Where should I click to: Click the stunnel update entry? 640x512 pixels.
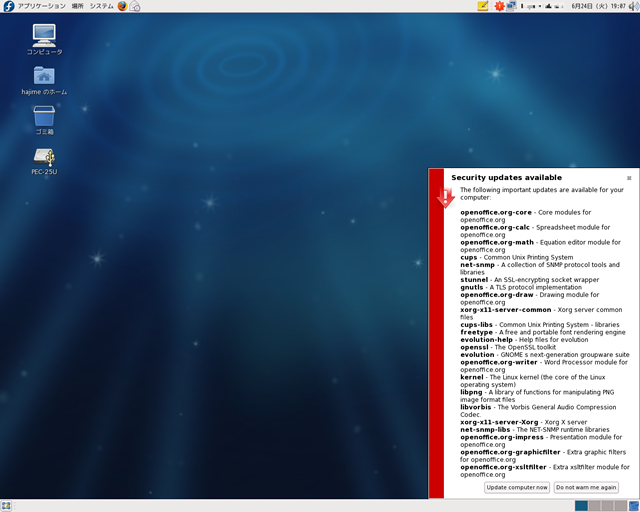(530, 280)
